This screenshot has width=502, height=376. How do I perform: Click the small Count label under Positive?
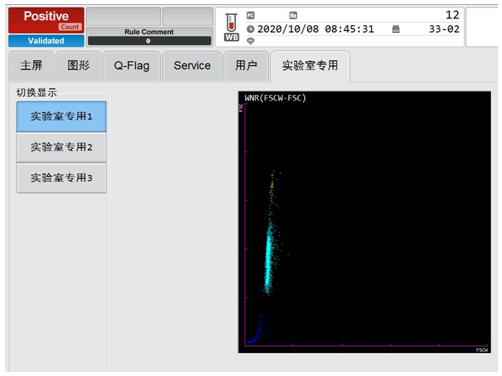[x=70, y=27]
